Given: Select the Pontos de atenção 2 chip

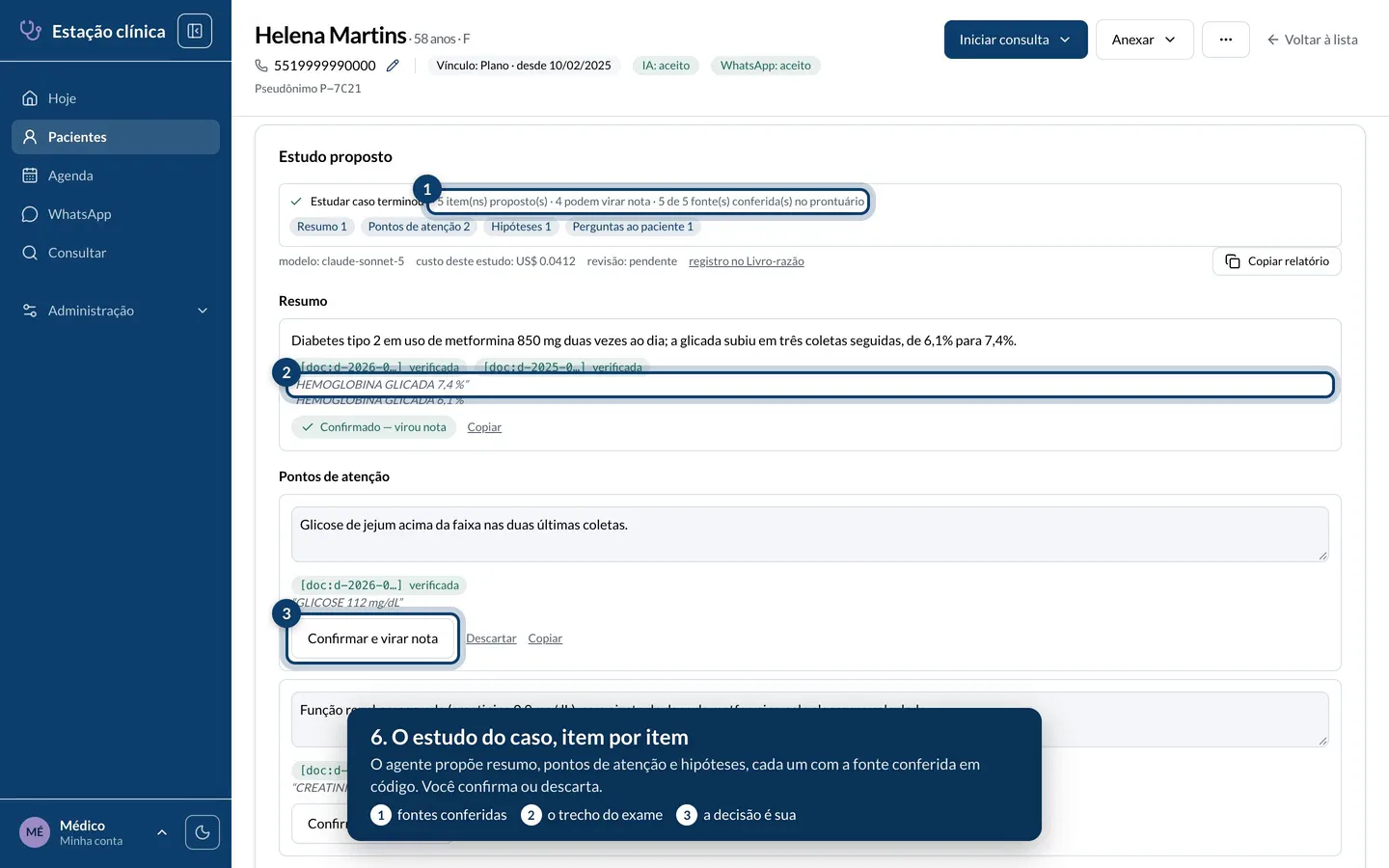Looking at the screenshot, I should 419,227.
